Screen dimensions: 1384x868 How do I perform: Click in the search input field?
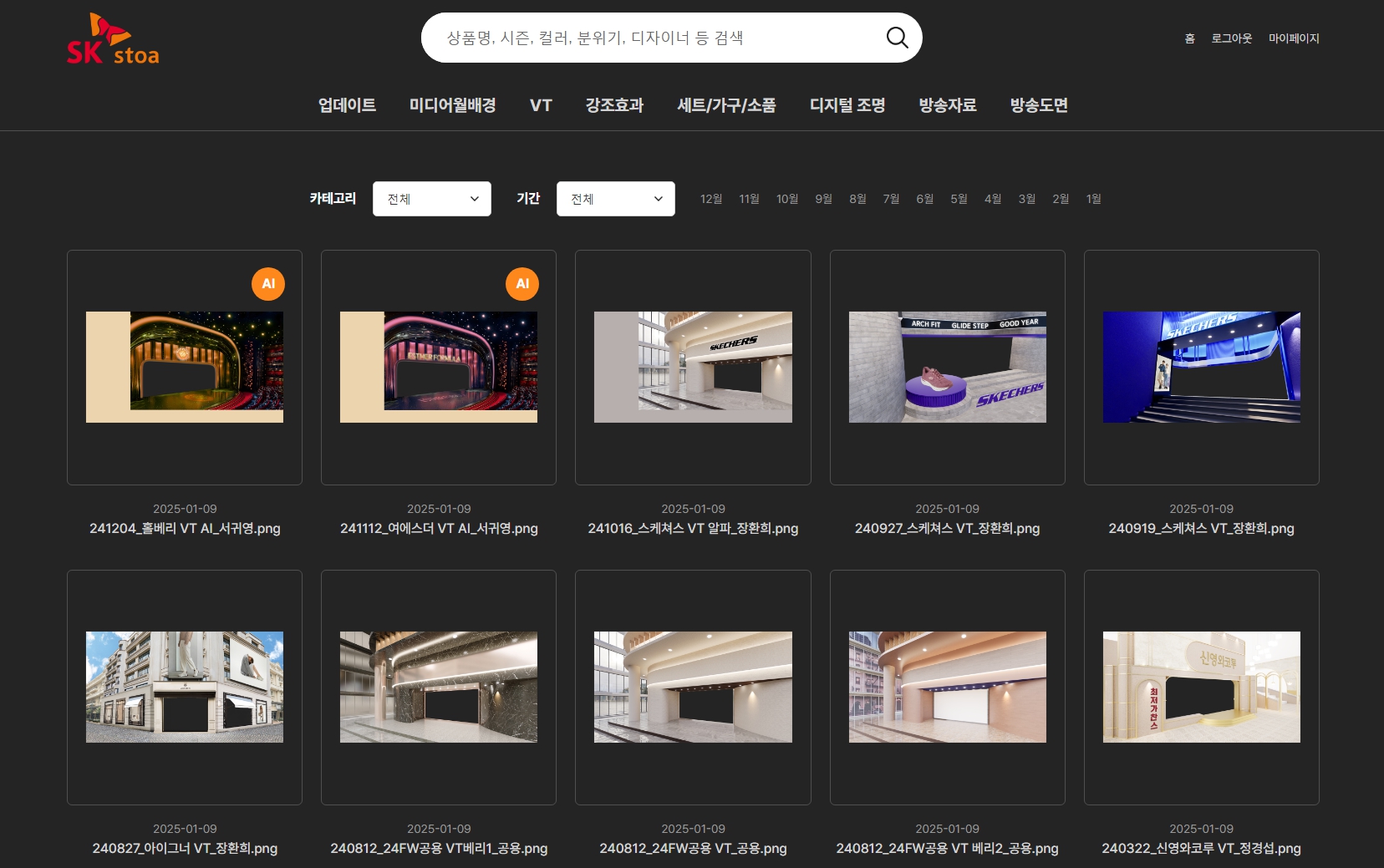[x=652, y=38]
